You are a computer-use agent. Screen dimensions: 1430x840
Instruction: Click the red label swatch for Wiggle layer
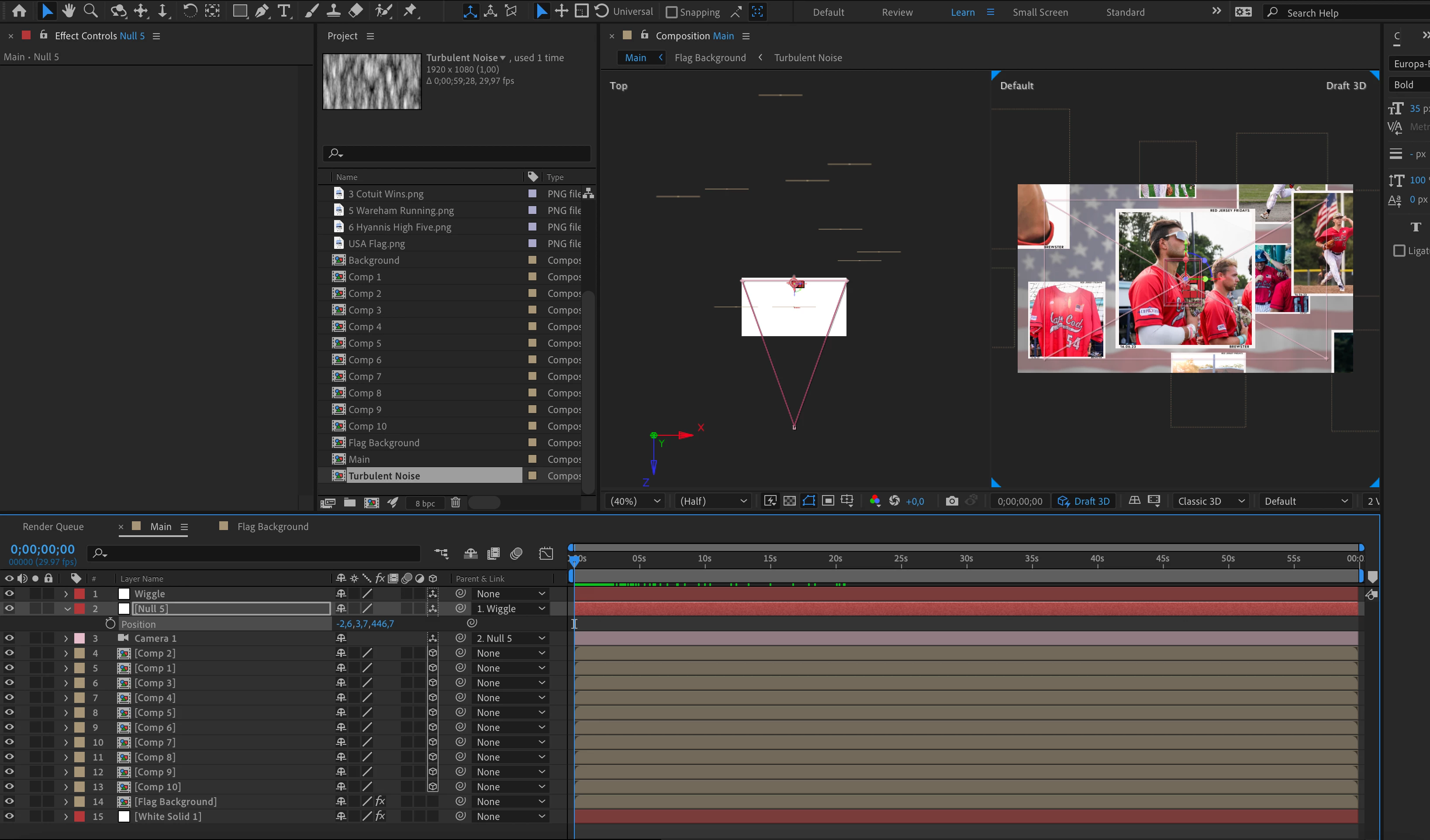(79, 594)
